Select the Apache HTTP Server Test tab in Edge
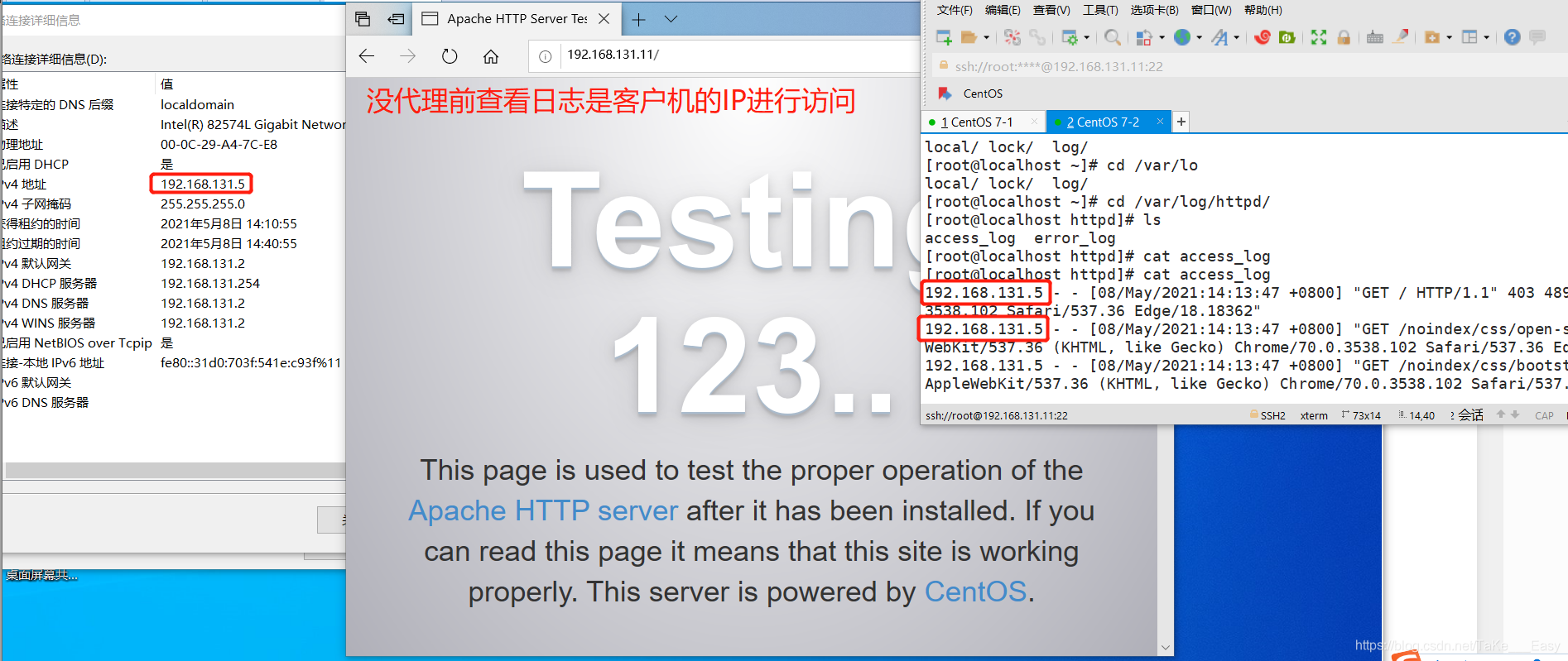This screenshot has height=661, width=1568. [517, 19]
